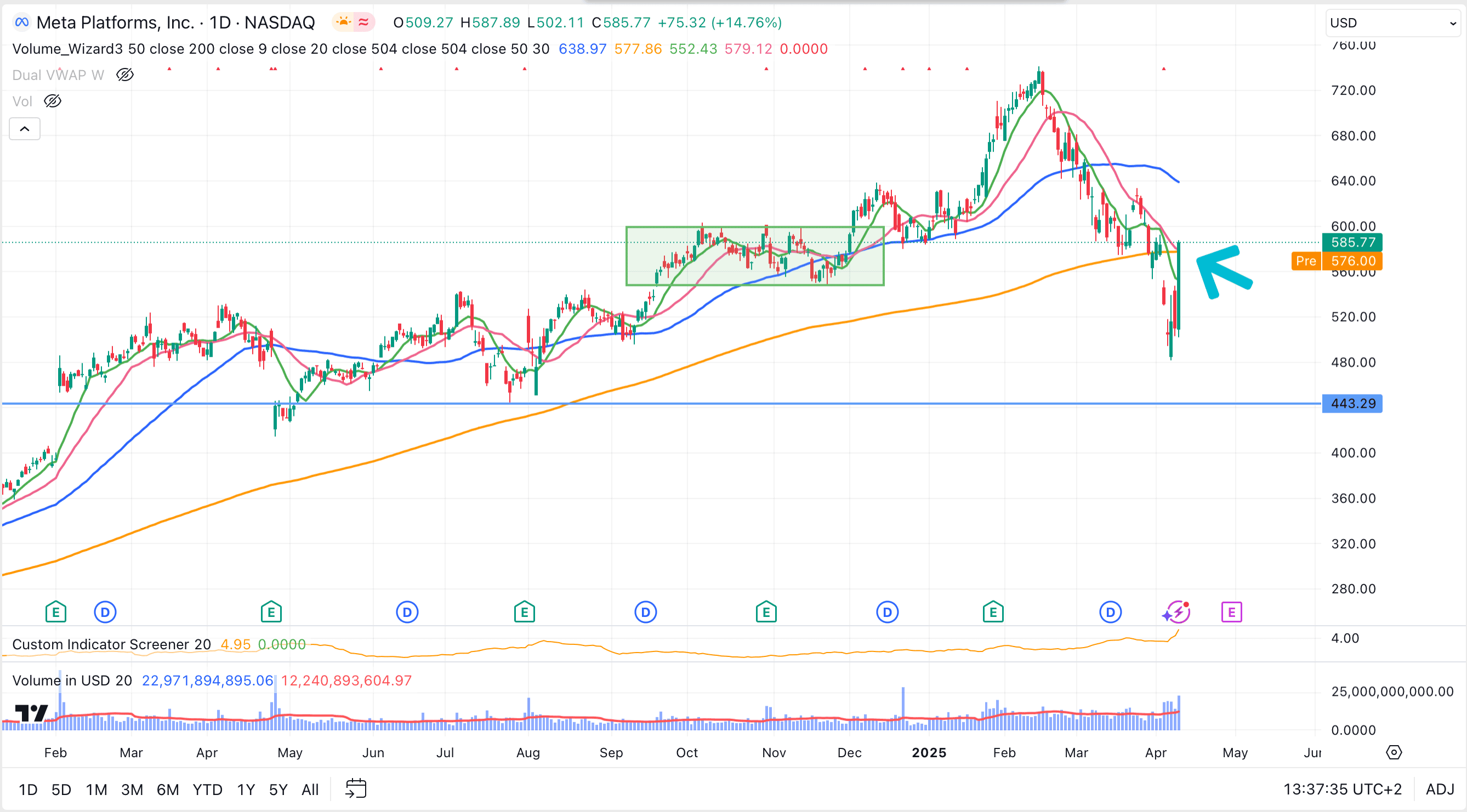1467x812 pixels.
Task: Select the YTD time range
Action: pyautogui.click(x=207, y=789)
